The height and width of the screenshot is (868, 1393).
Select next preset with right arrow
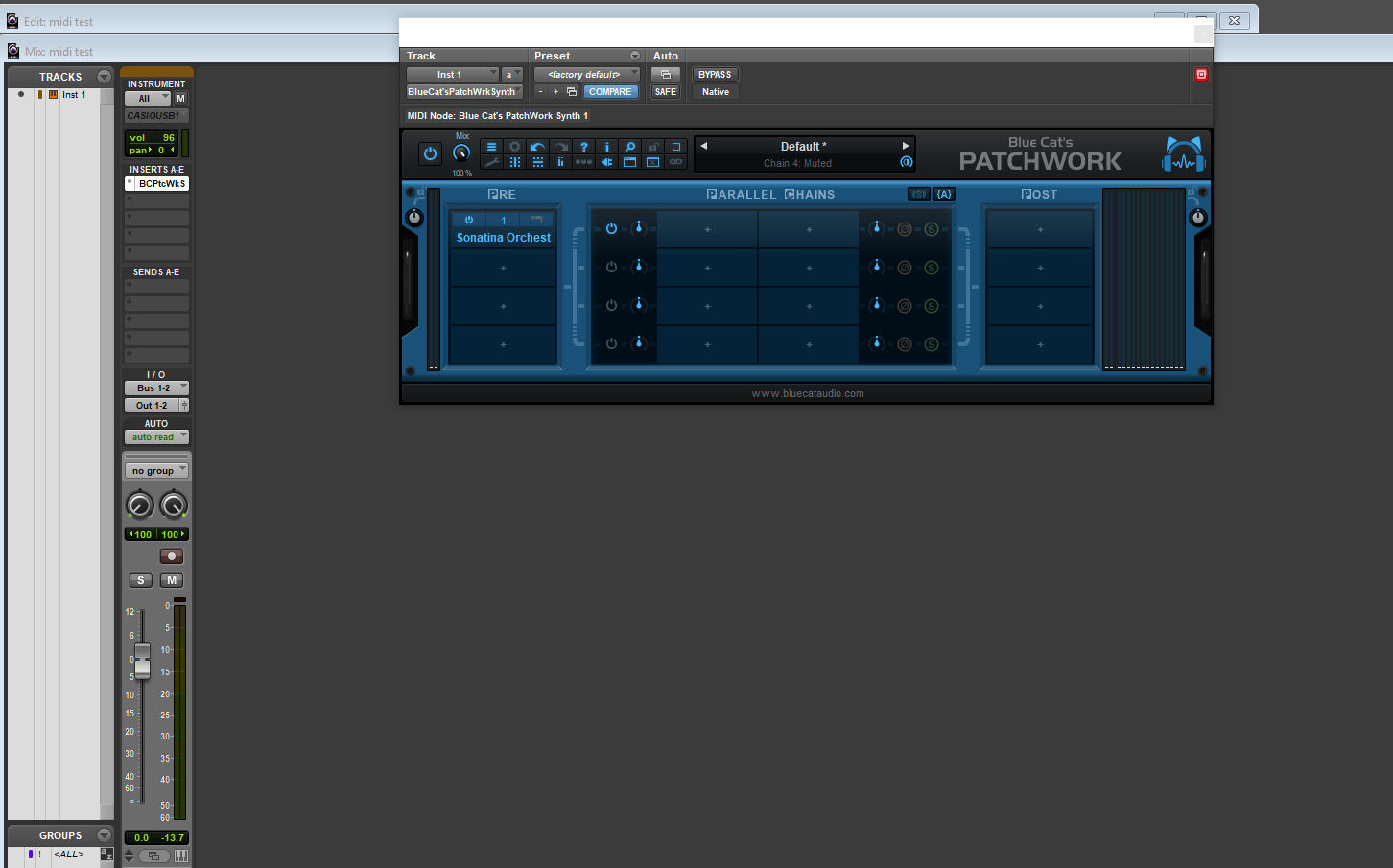[x=905, y=146]
